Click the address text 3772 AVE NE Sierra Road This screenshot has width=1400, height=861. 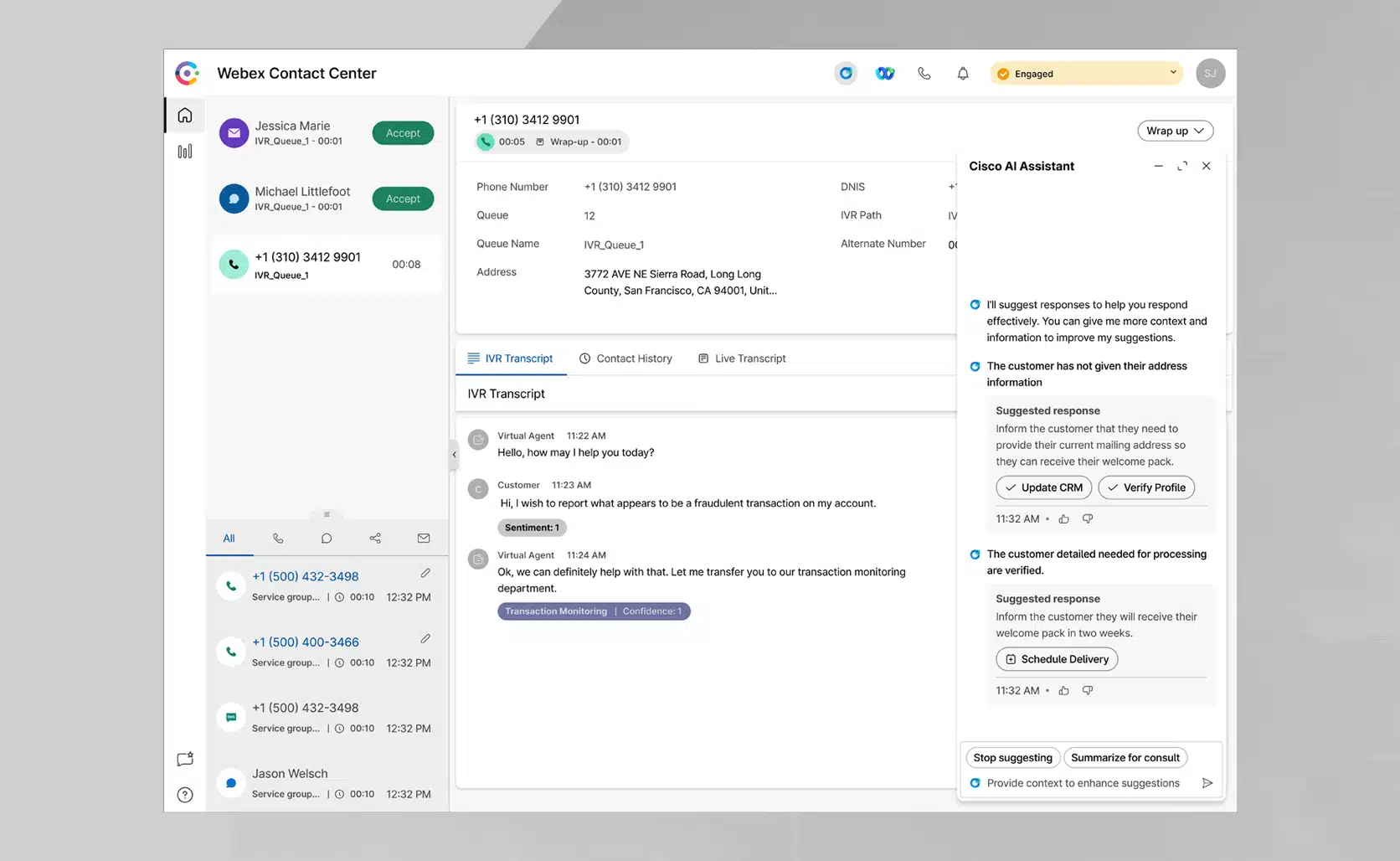click(x=680, y=282)
